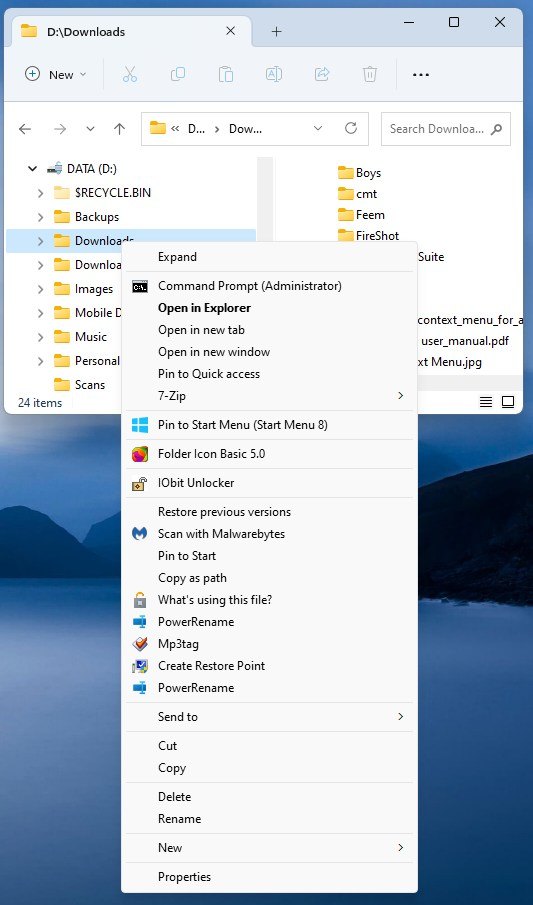Open recent locations dropdown arrow
The height and width of the screenshot is (905, 533).
click(x=90, y=129)
